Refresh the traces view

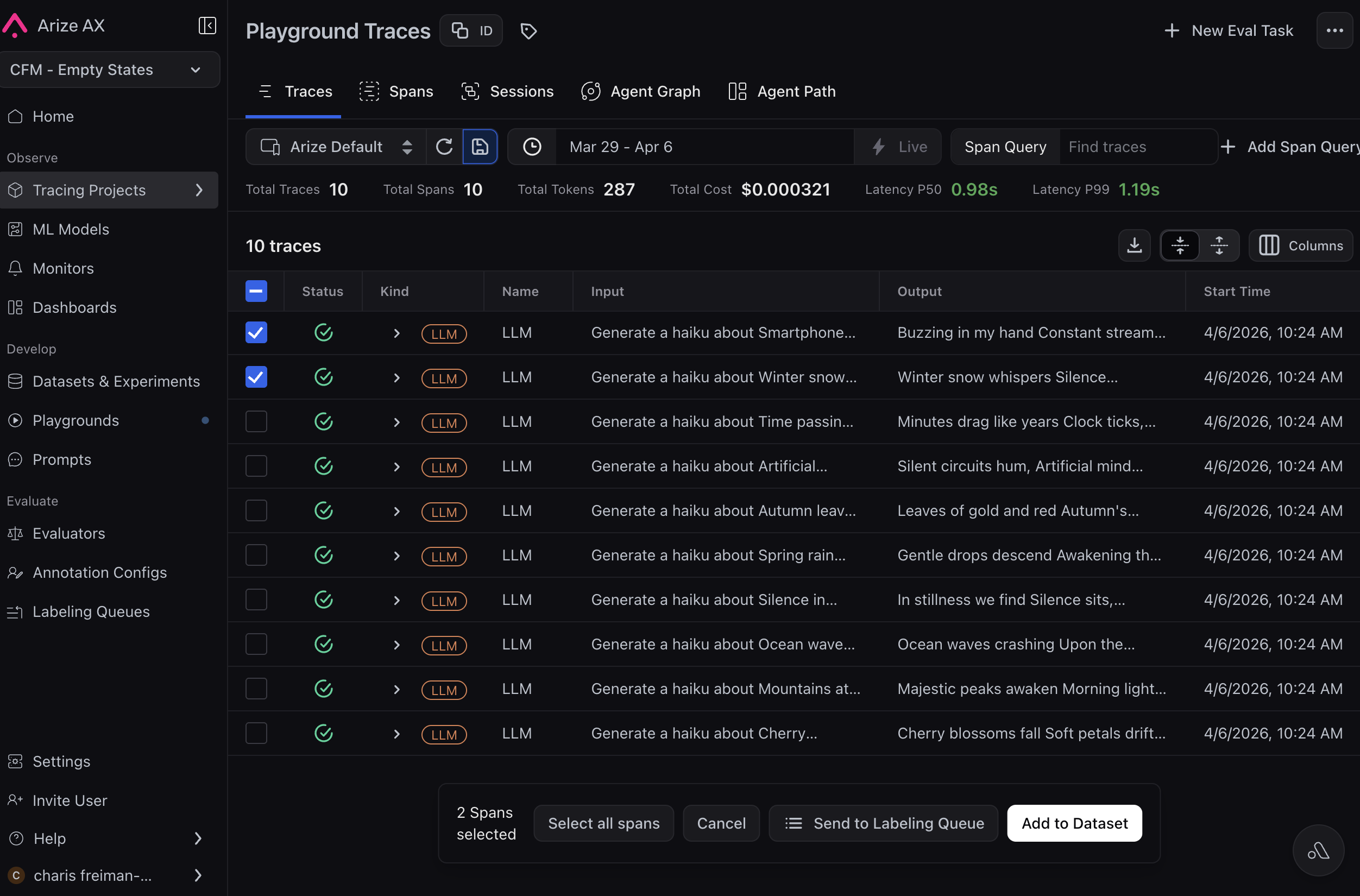point(444,147)
